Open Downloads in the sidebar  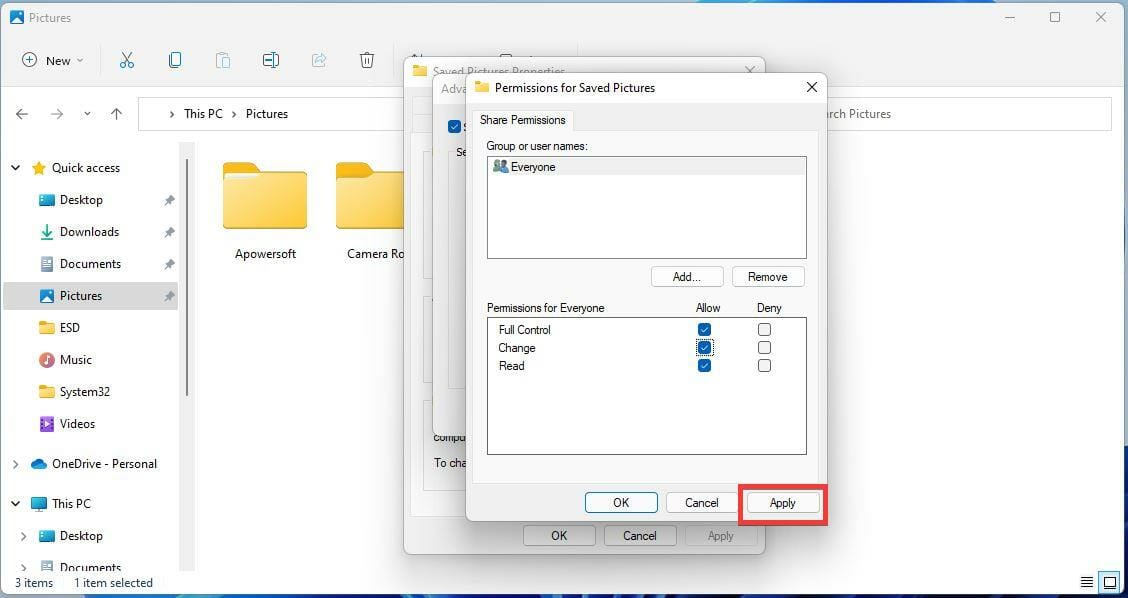pos(89,232)
